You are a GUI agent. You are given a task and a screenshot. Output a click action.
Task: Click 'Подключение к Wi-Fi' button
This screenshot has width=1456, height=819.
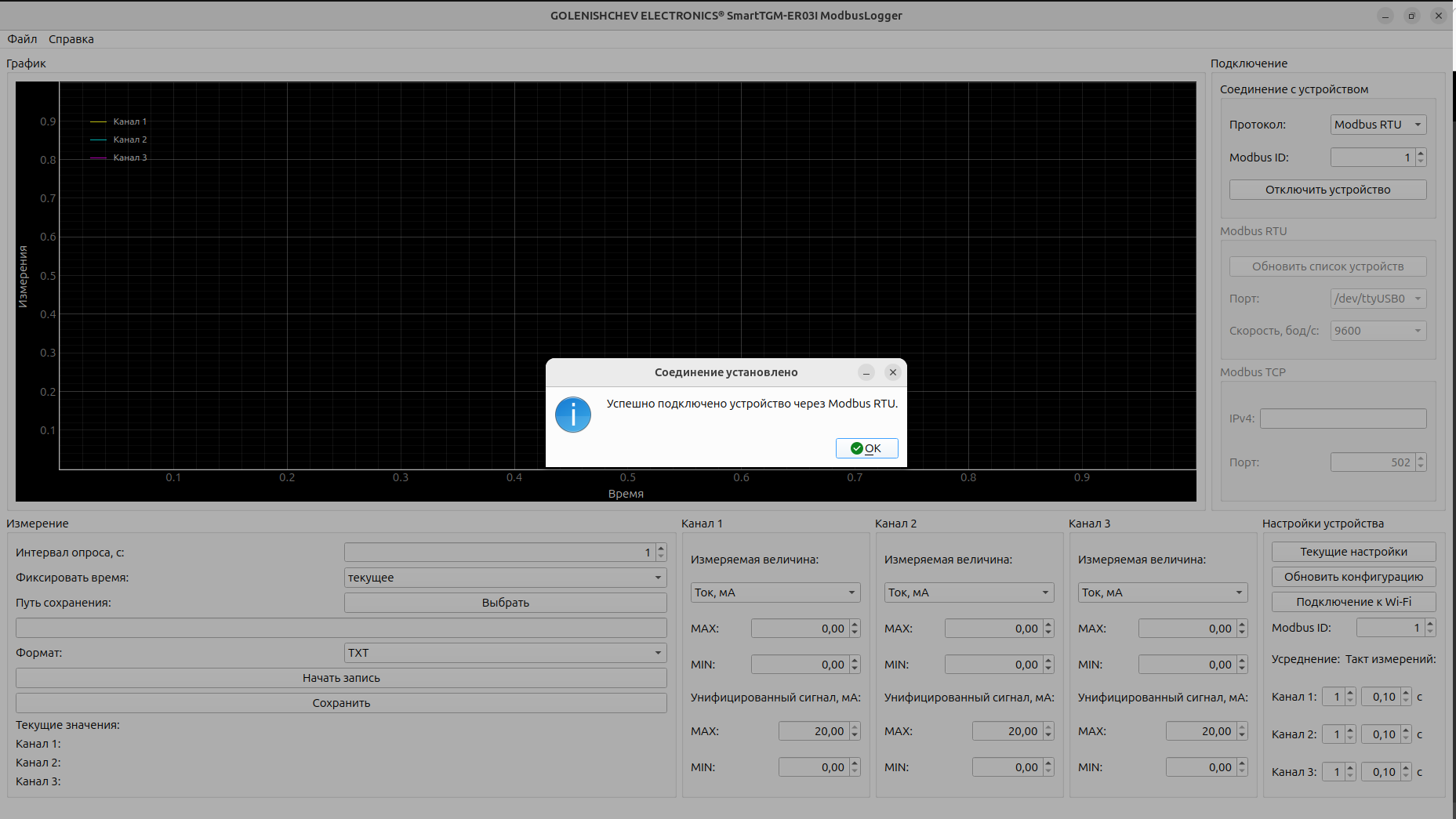pyautogui.click(x=1353, y=602)
